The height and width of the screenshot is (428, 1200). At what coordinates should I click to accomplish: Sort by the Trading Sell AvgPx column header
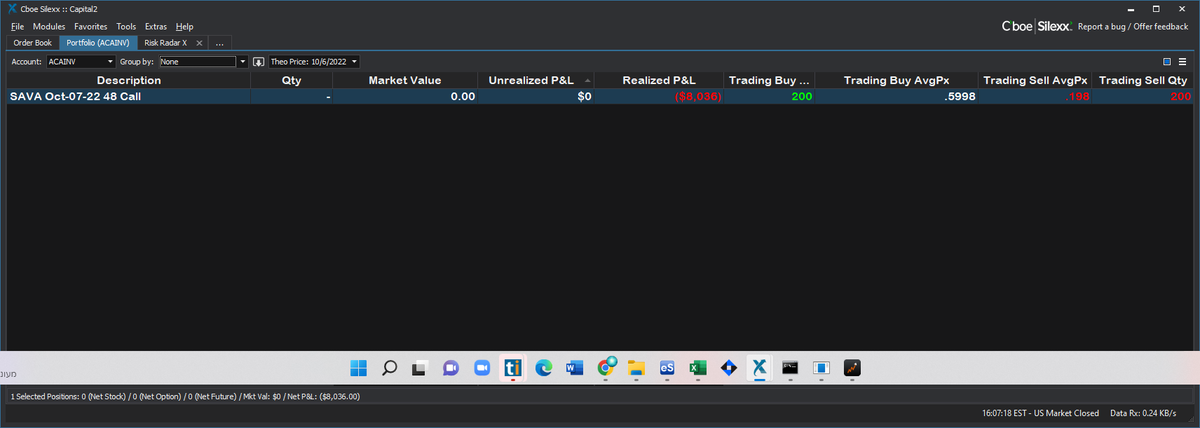pos(1035,80)
